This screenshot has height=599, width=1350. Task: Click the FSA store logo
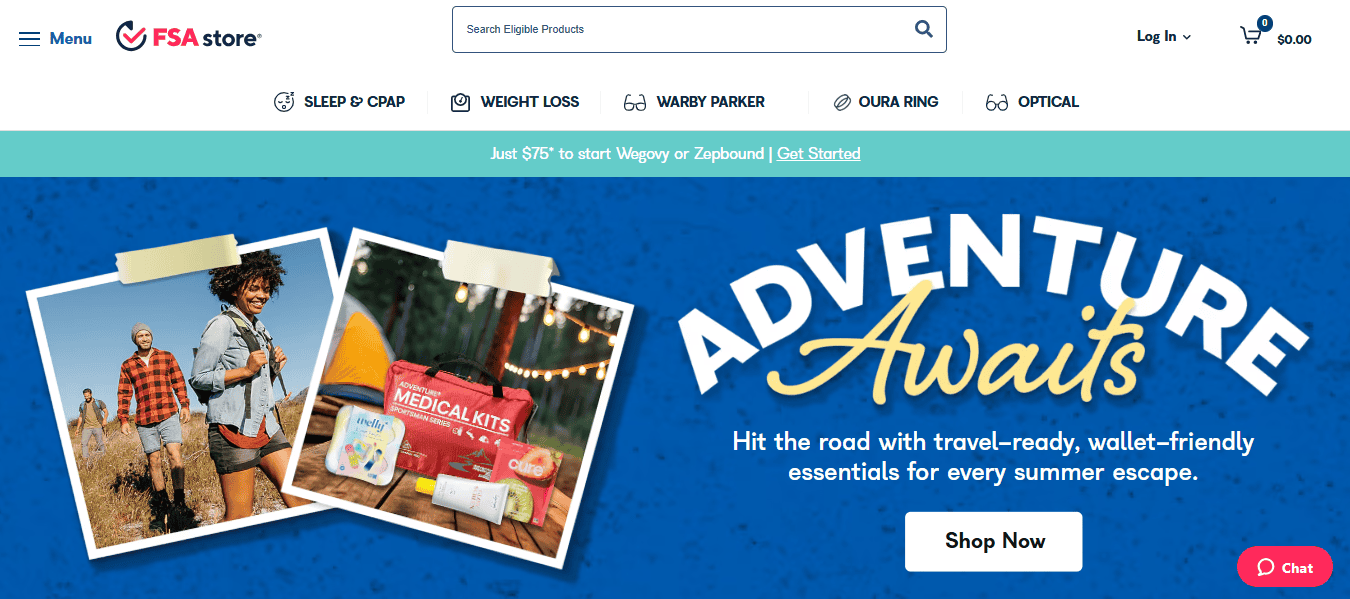coord(189,37)
